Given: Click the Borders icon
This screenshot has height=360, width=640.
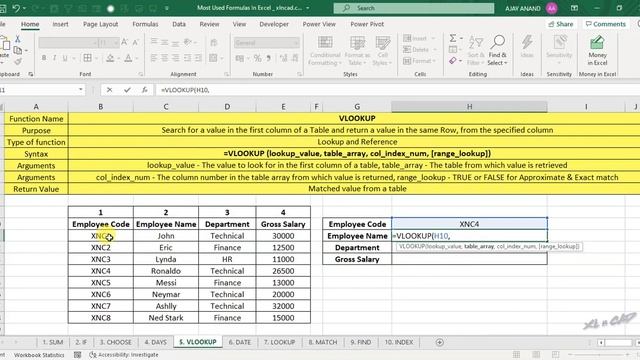Looking at the screenshot, I should point(87,58).
